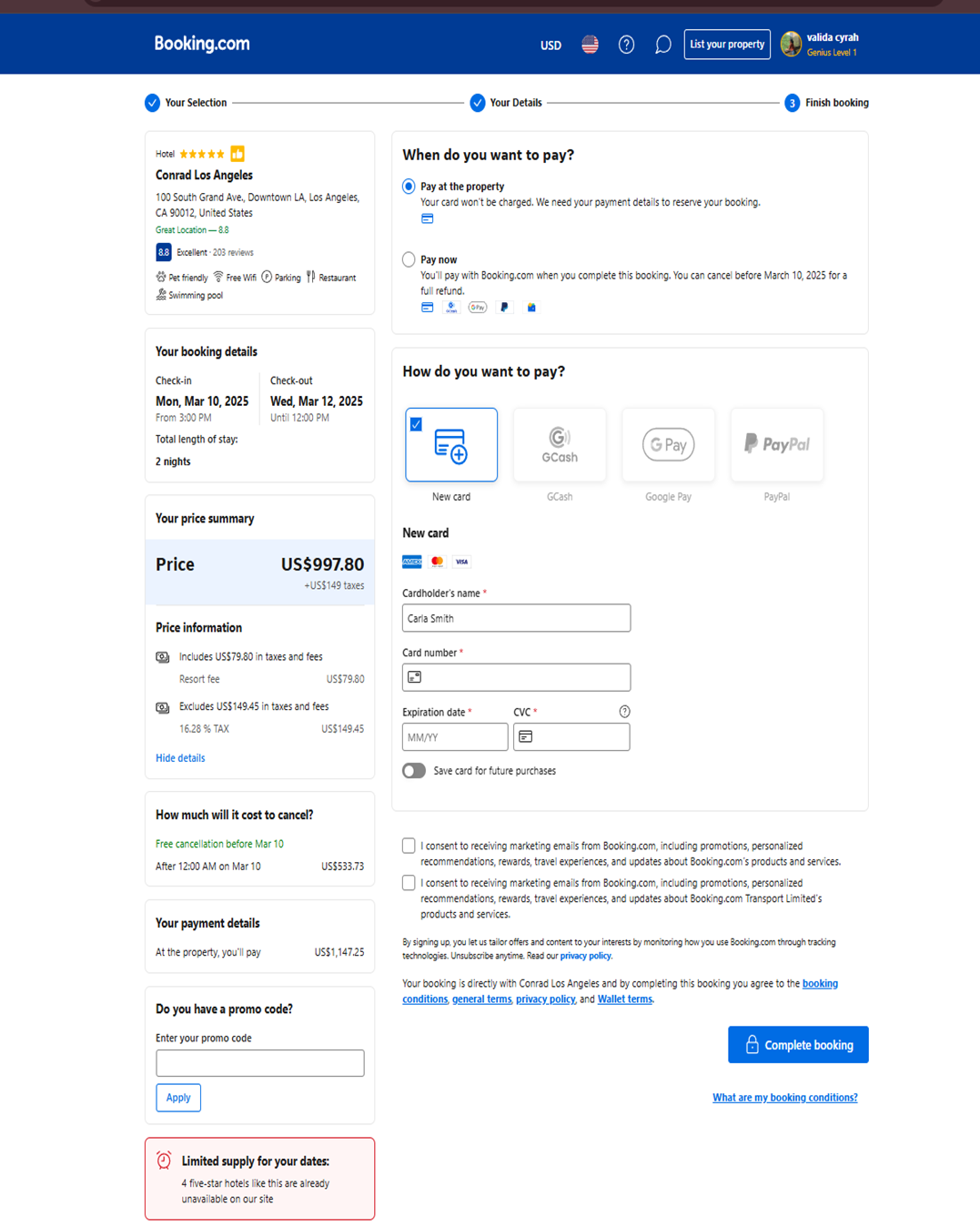Select the Pay now radio button
This screenshot has height=1227, width=980.
[409, 259]
